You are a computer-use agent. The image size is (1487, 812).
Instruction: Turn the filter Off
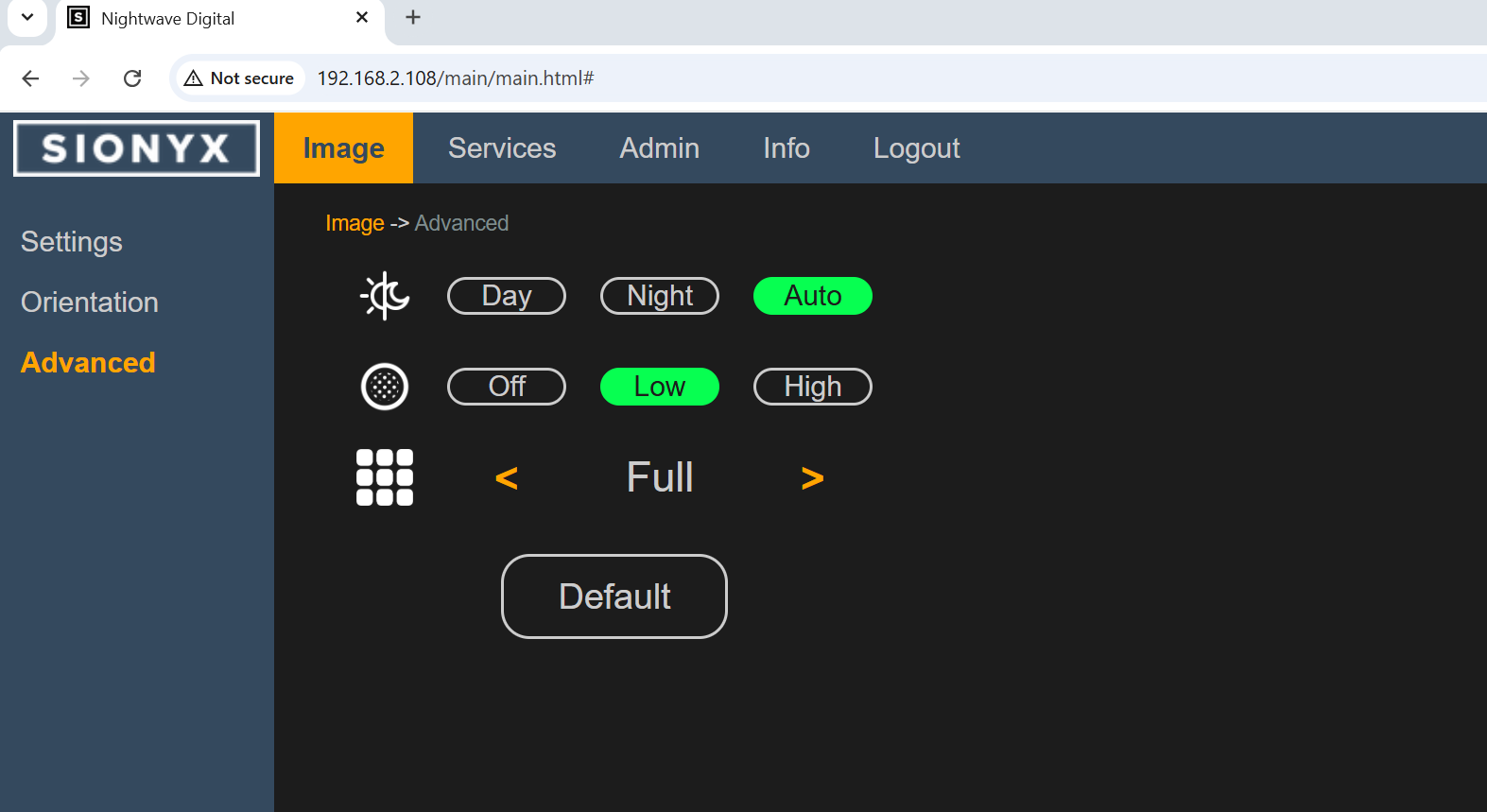click(x=507, y=387)
